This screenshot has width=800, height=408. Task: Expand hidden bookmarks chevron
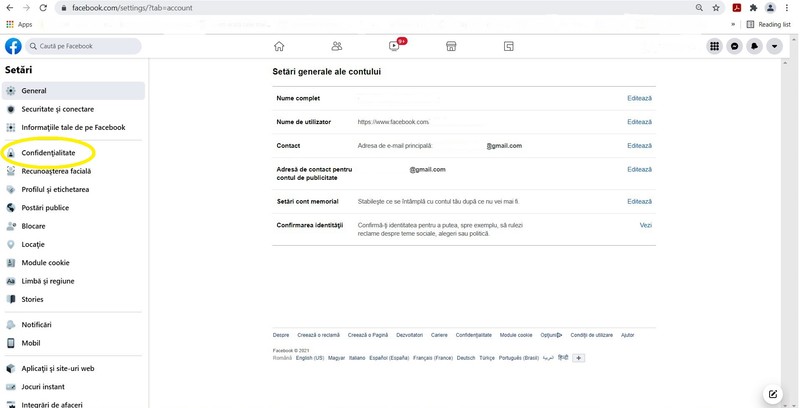(x=733, y=24)
